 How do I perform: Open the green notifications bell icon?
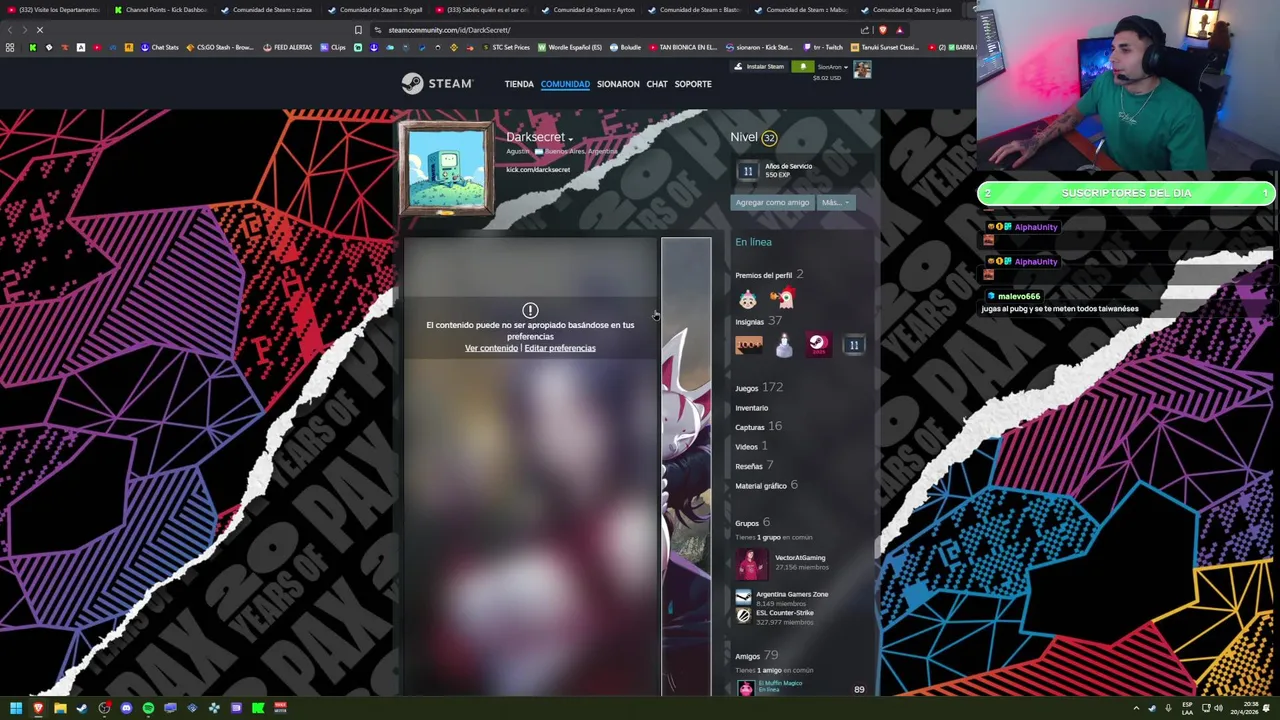802,67
